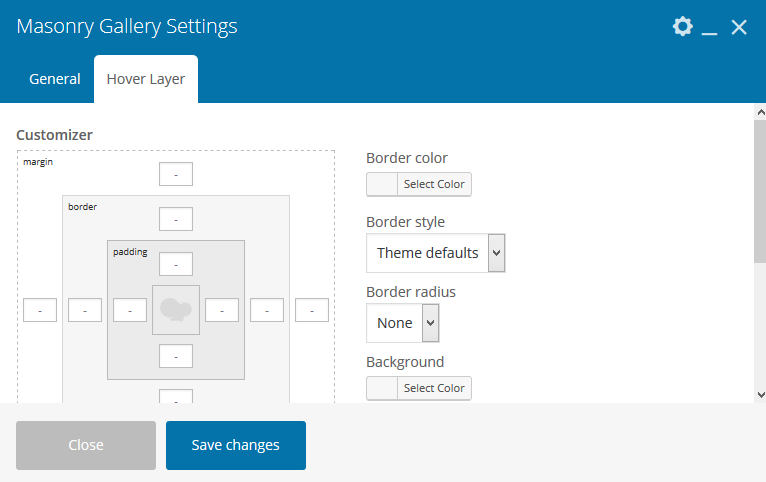
Task: Close the settings panel with X icon
Action: tap(739, 27)
